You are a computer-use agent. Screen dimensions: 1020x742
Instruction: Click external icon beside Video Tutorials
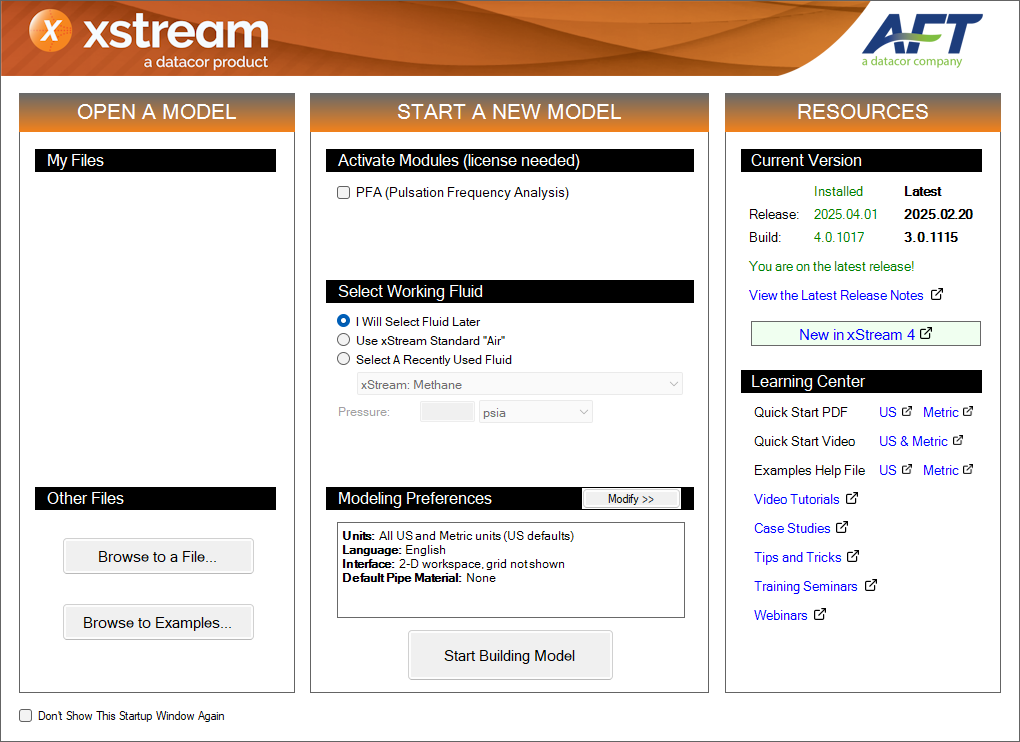pos(852,498)
